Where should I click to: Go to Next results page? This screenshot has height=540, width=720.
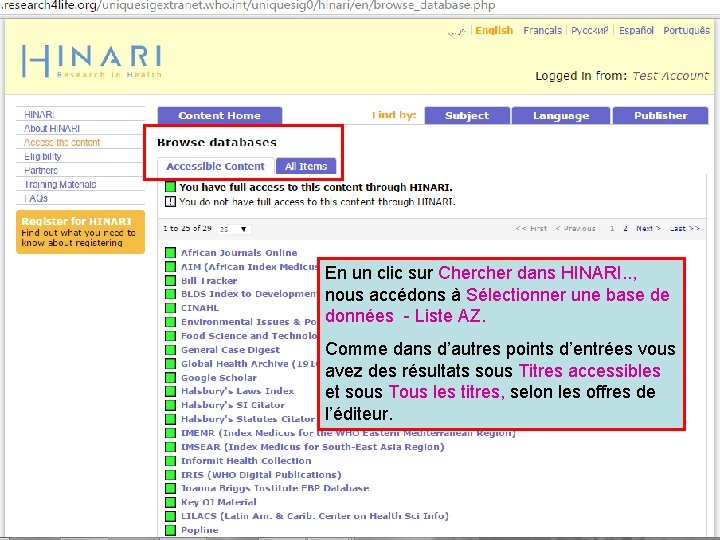(648, 228)
